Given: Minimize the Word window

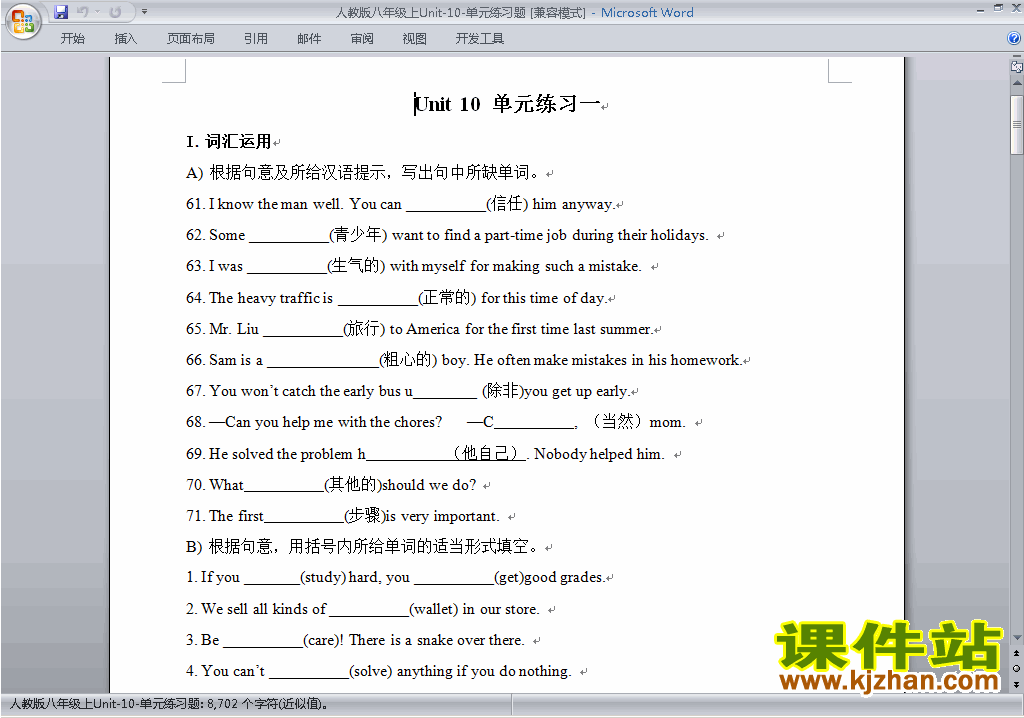Looking at the screenshot, I should (980, 9).
